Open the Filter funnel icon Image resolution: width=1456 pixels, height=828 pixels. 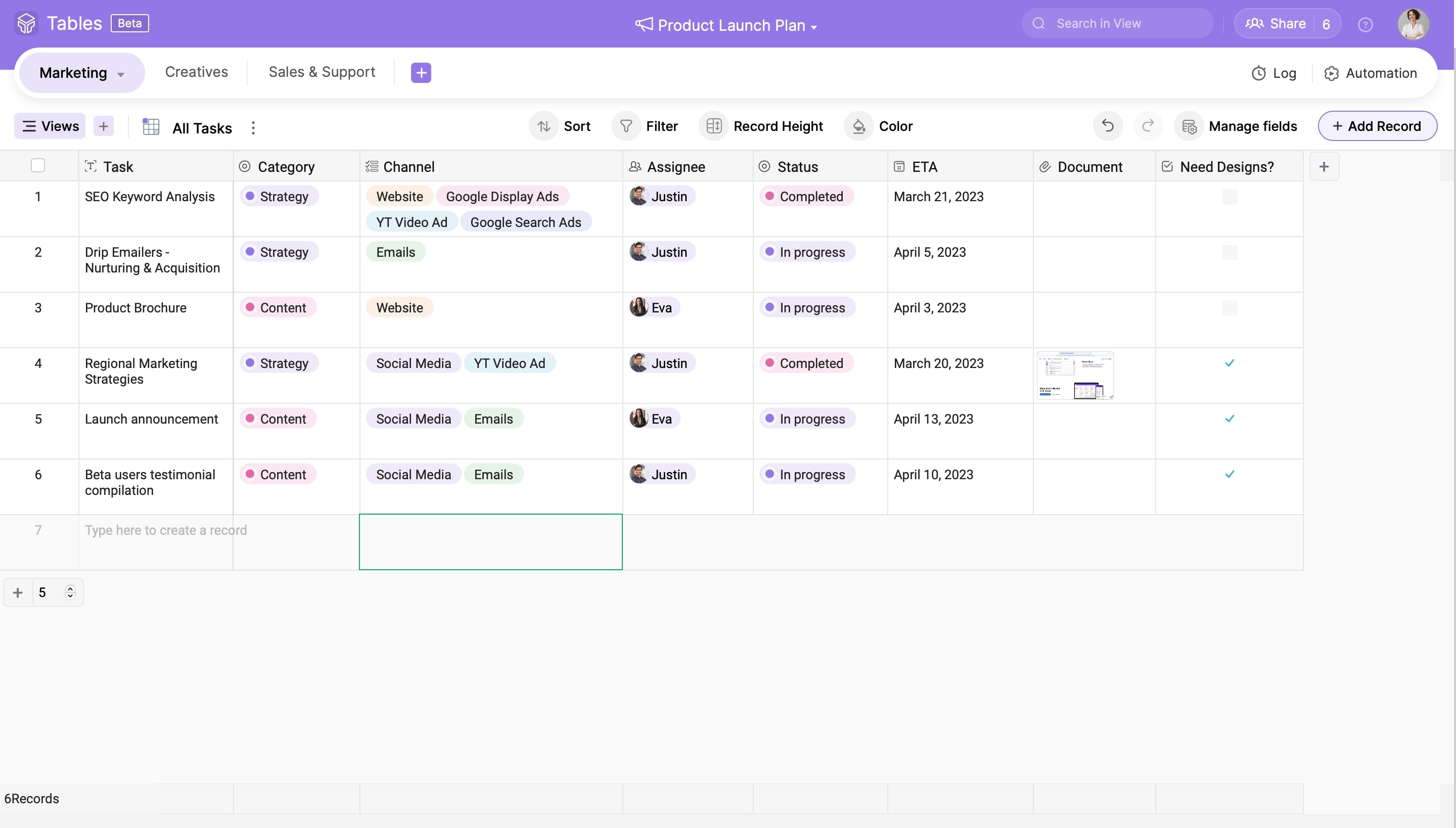click(x=626, y=126)
